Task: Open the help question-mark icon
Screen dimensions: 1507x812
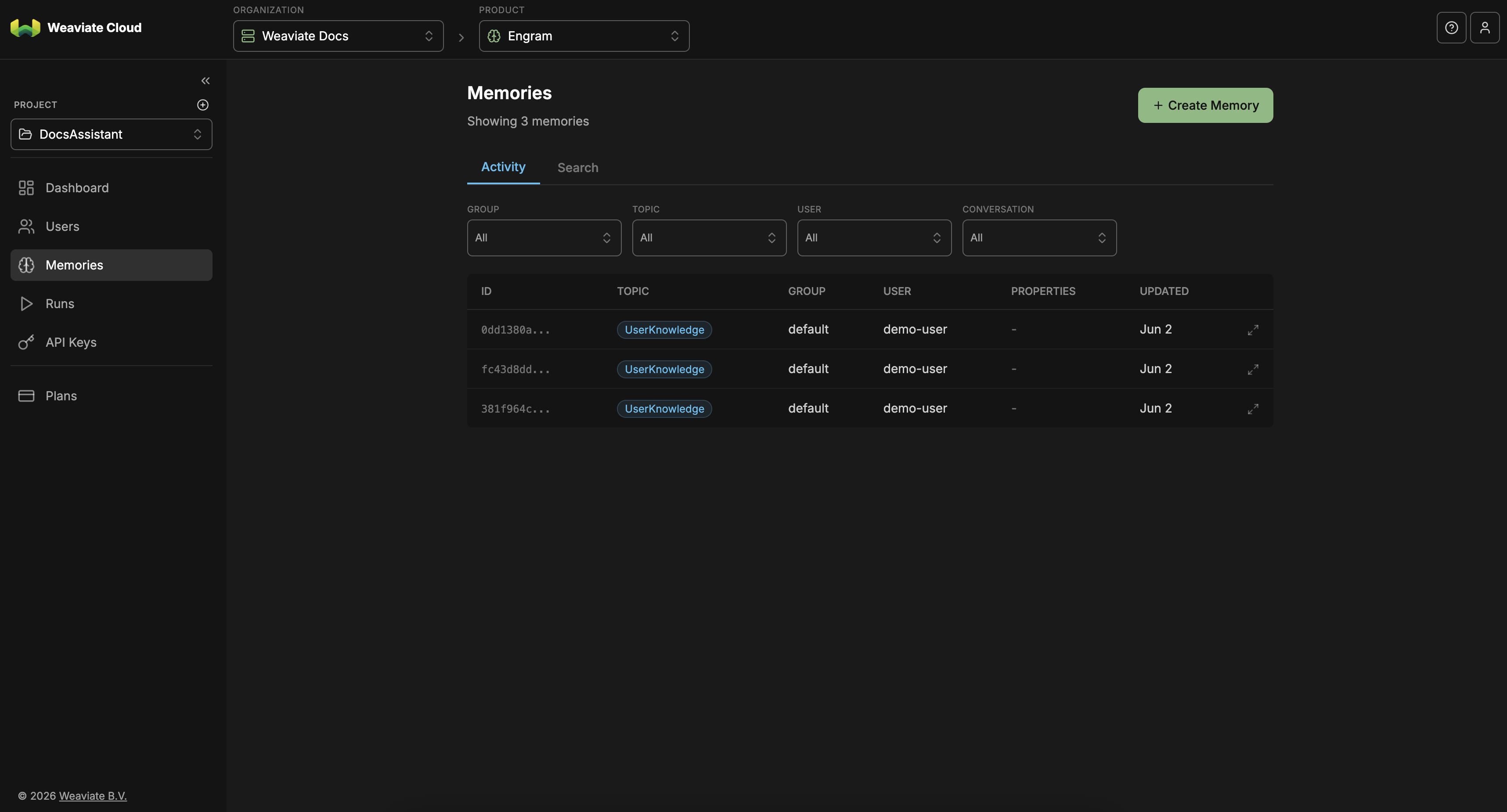Action: click(x=1451, y=28)
